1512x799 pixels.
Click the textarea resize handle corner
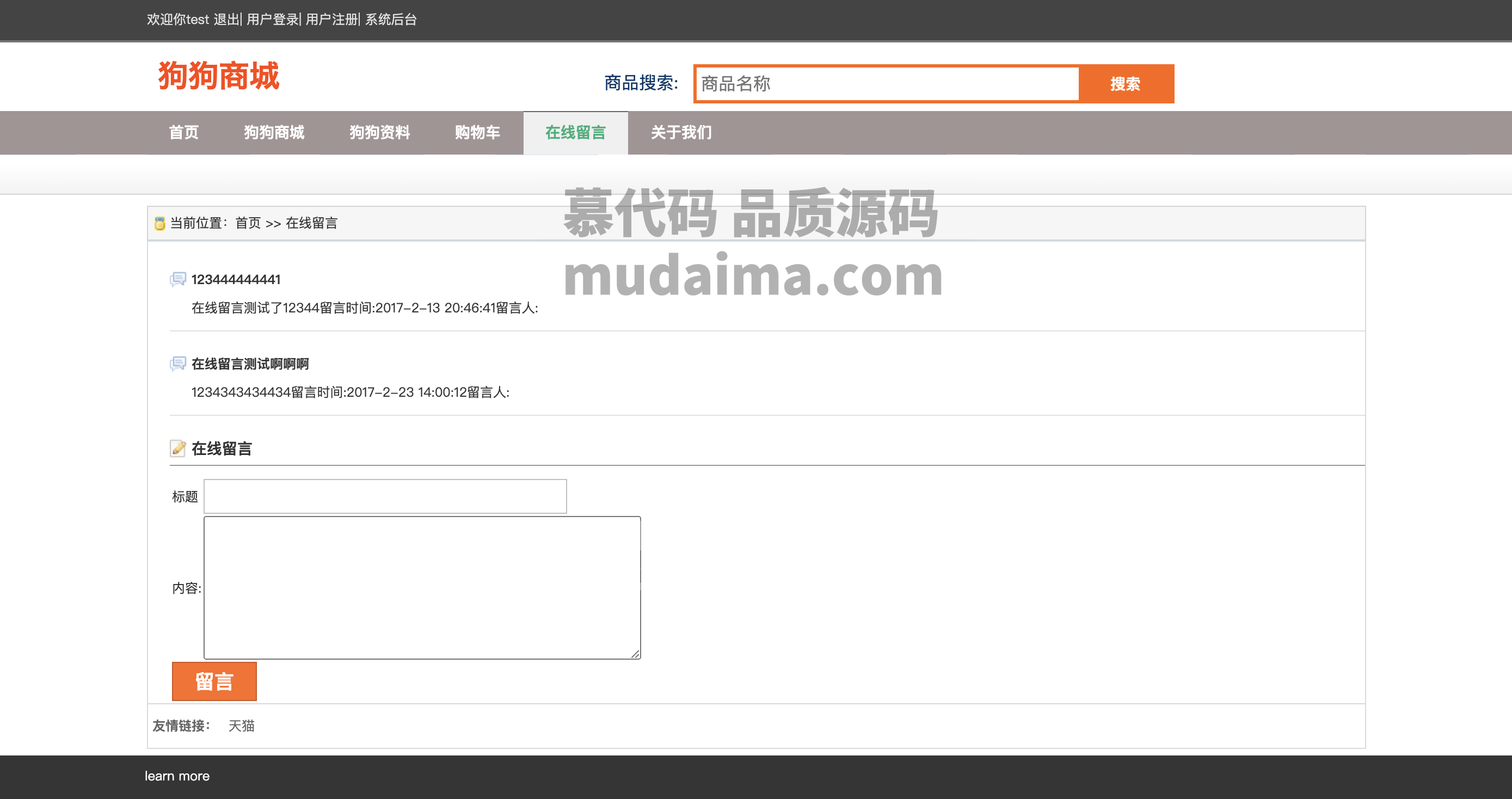(x=635, y=654)
